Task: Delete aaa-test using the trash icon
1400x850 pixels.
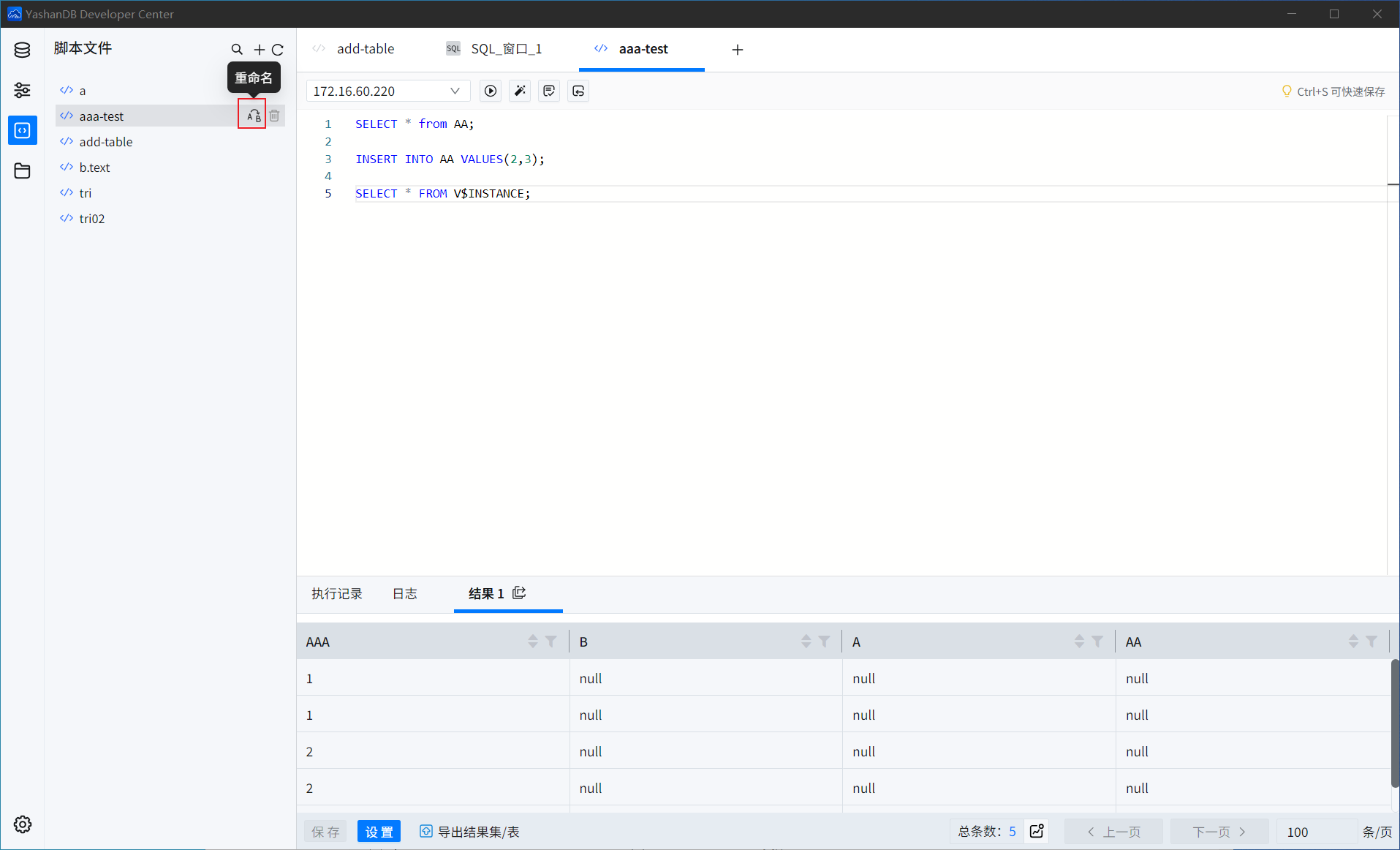Action: (x=274, y=115)
